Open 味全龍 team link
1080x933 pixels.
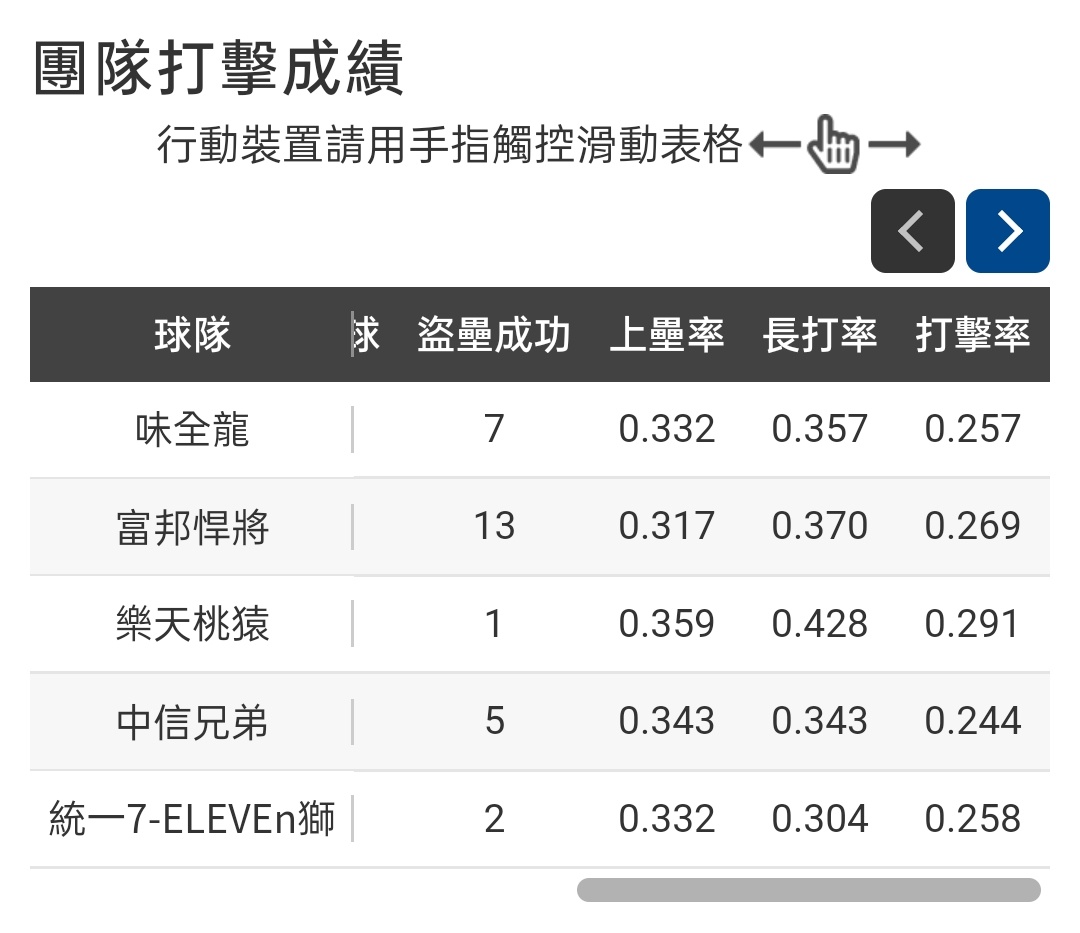tap(192, 430)
